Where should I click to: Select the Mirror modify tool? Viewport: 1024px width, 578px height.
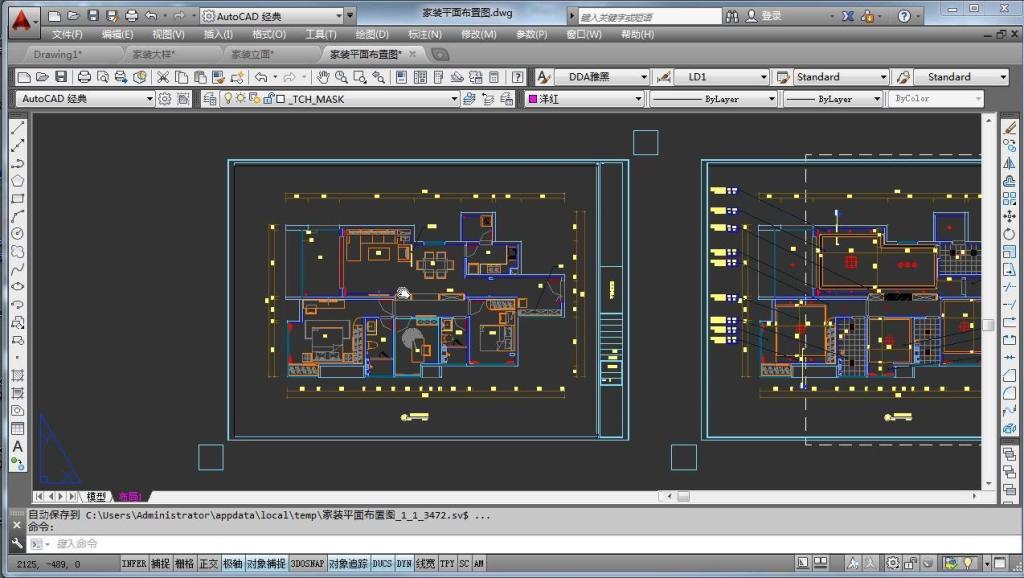[1010, 163]
